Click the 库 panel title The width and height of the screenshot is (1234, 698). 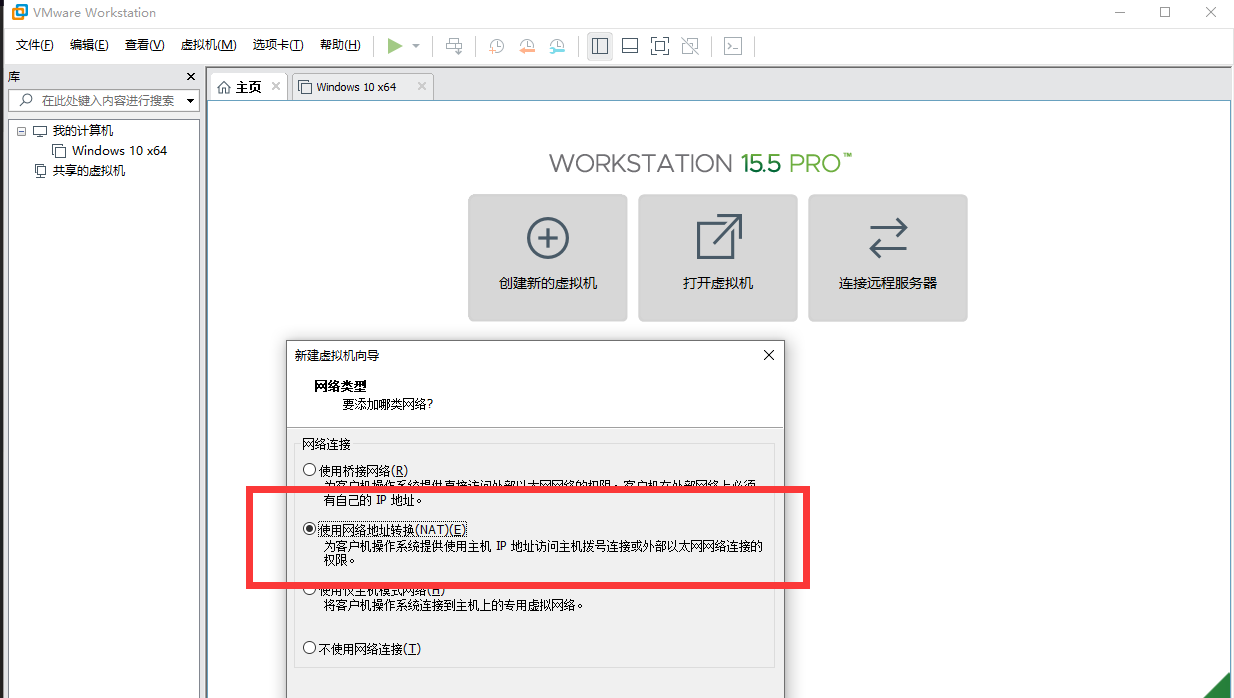click(x=14, y=77)
